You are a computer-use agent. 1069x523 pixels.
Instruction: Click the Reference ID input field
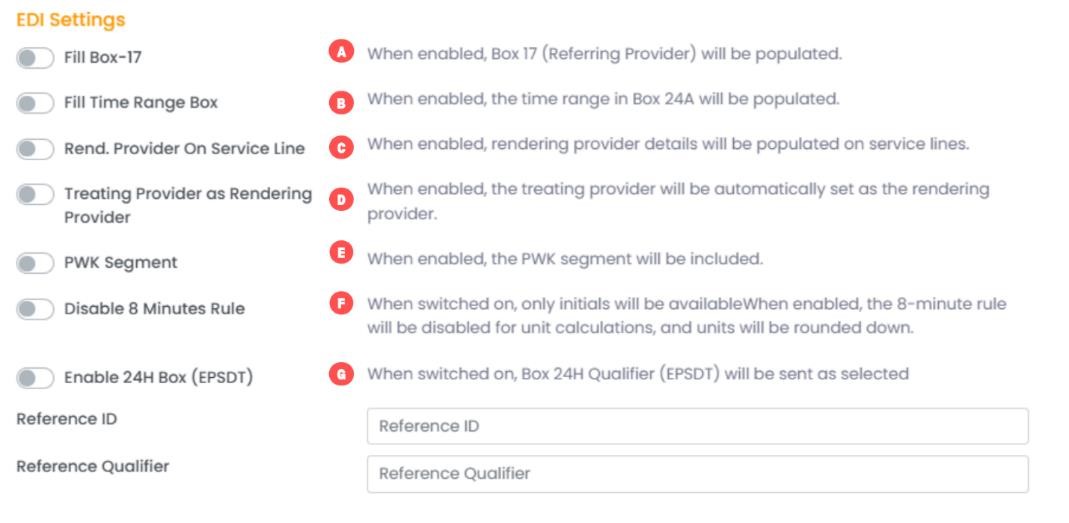(697, 426)
